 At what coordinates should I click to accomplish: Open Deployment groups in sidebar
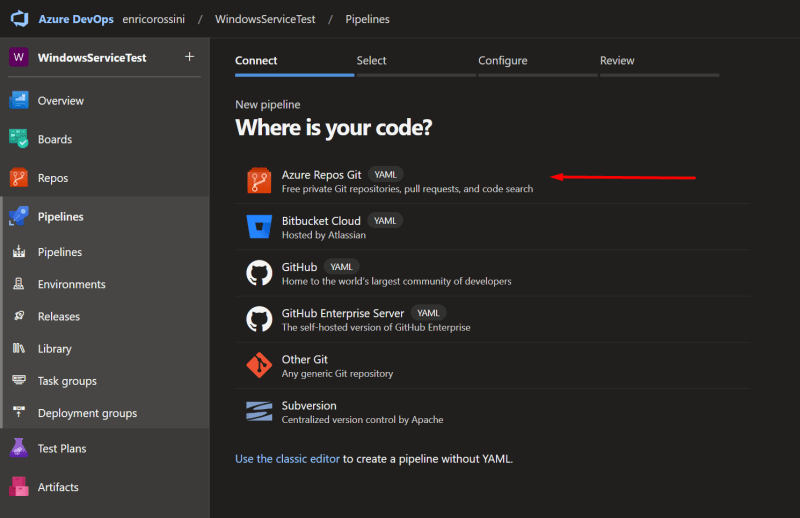(x=87, y=413)
